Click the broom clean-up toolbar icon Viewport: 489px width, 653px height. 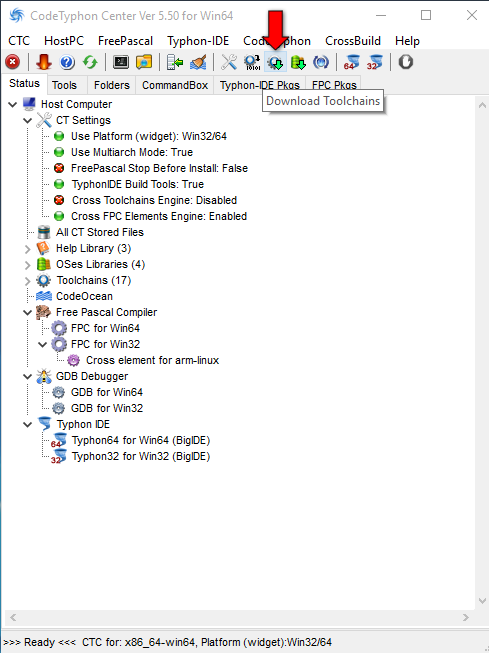(198, 62)
